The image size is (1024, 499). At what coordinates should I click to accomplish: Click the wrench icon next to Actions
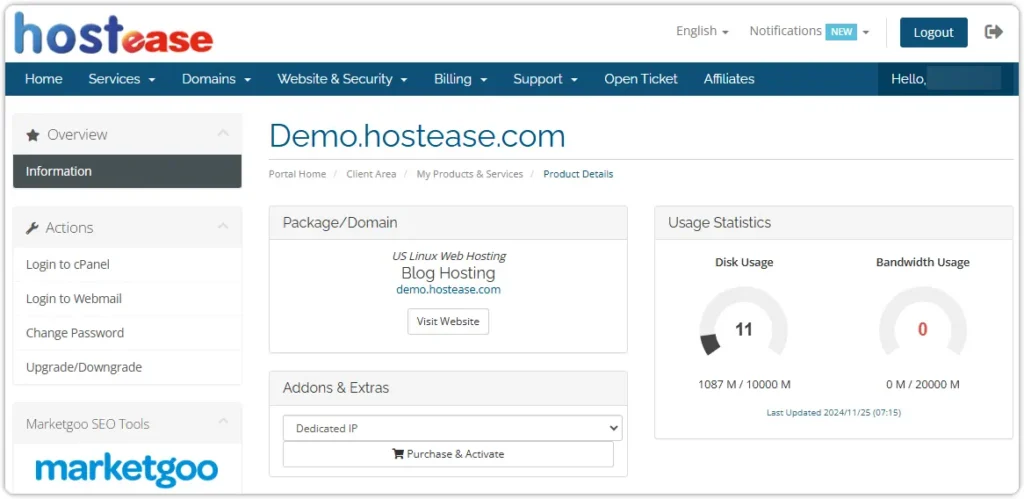click(x=32, y=228)
